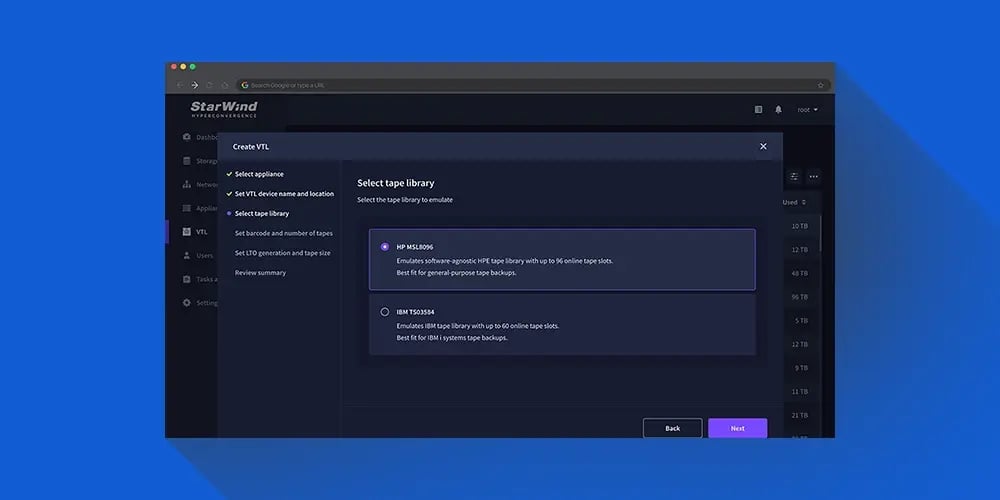
Task: Click the 5 TB used value
Action: [x=802, y=320]
